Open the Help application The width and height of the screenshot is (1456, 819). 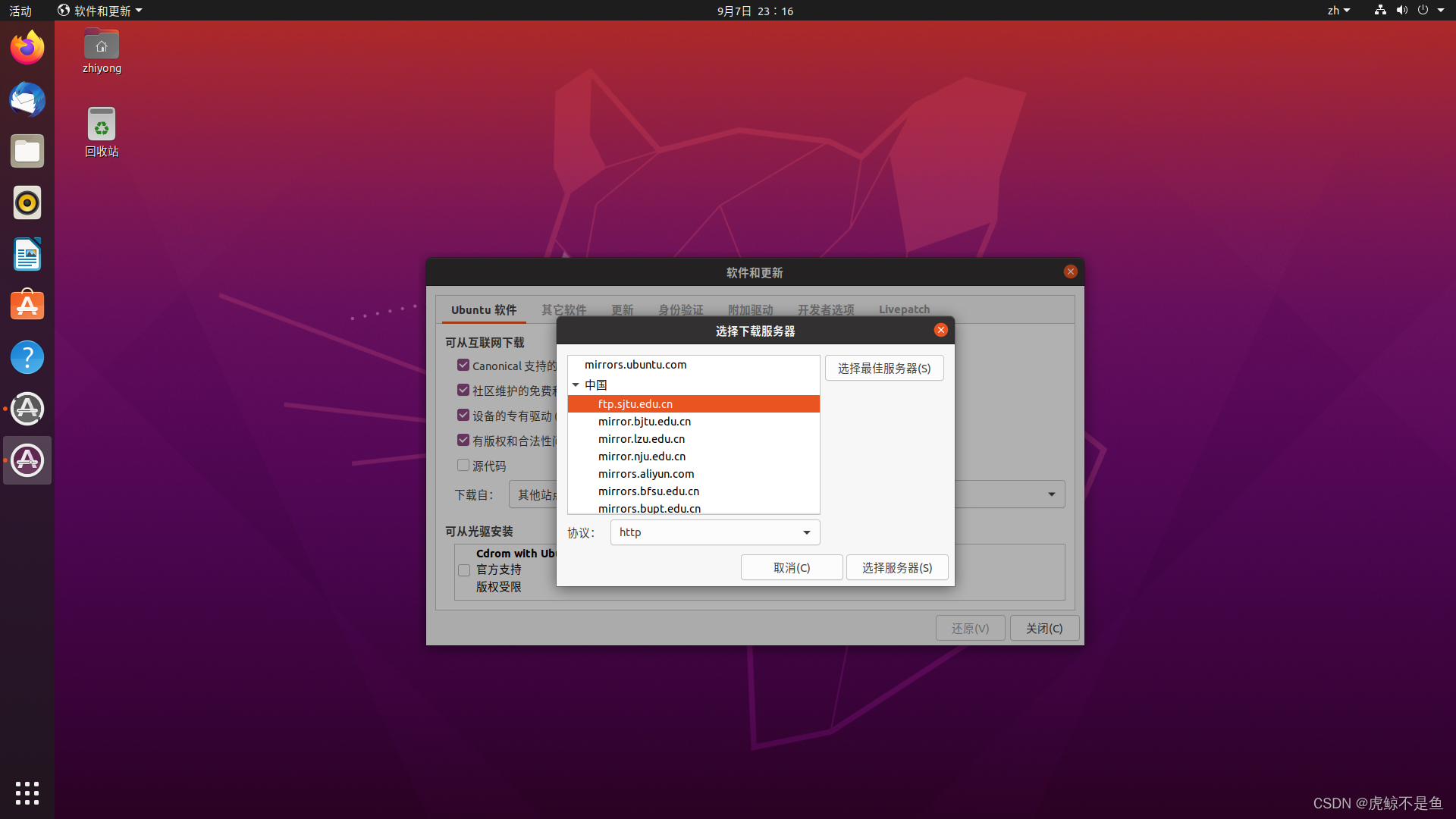(x=27, y=357)
